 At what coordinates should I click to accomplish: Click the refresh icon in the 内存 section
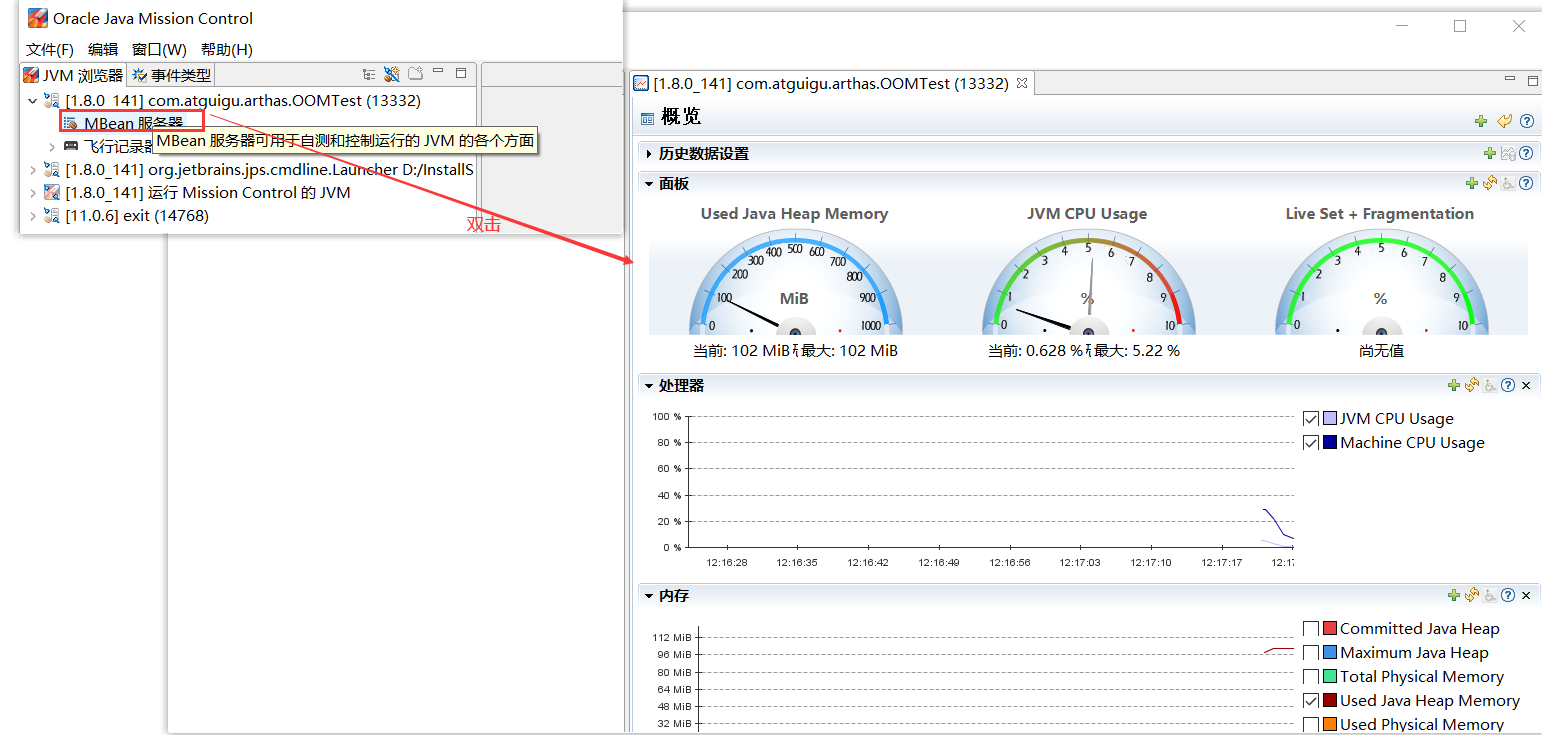[1472, 595]
